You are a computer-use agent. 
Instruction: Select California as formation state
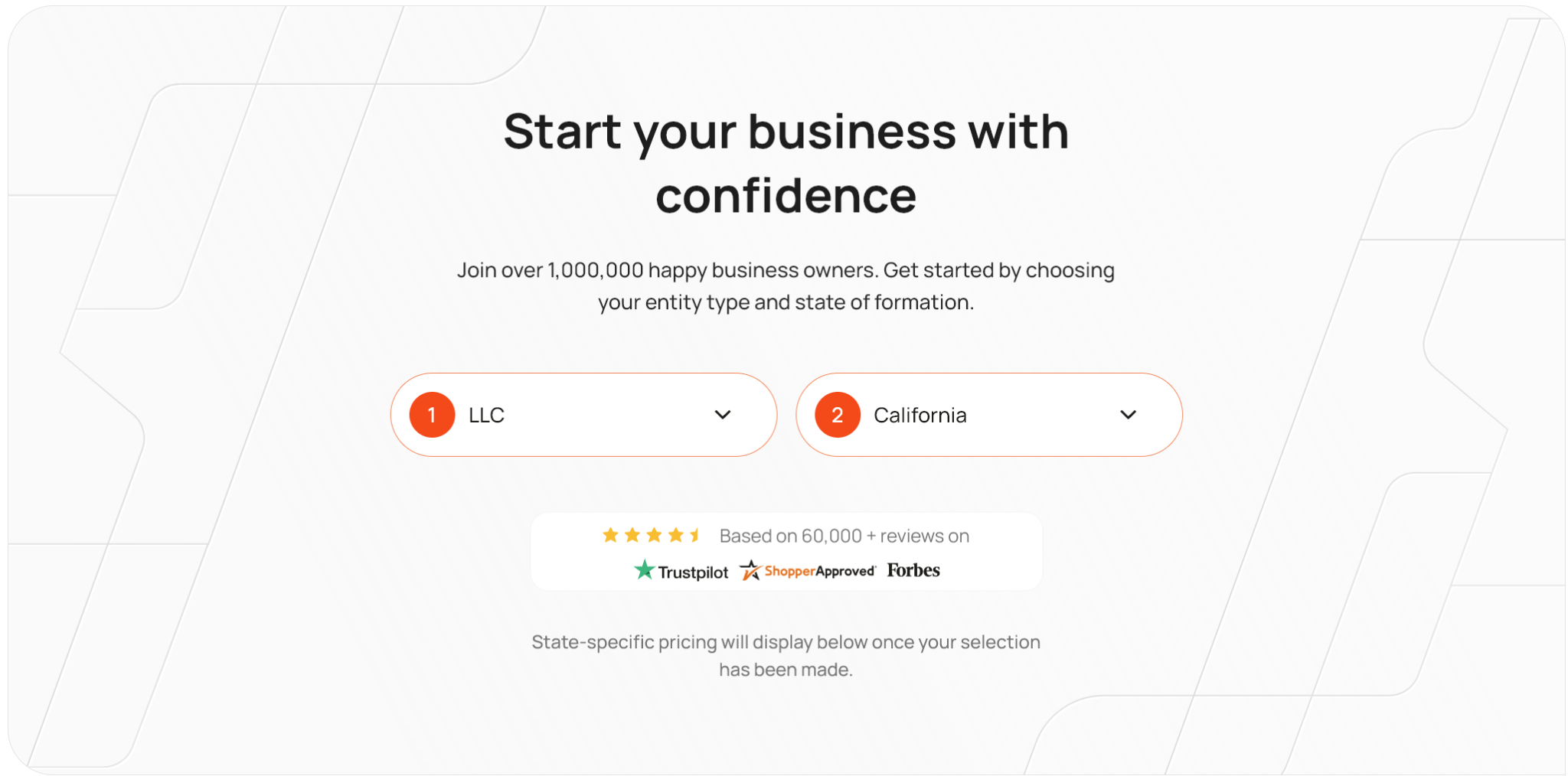point(920,414)
